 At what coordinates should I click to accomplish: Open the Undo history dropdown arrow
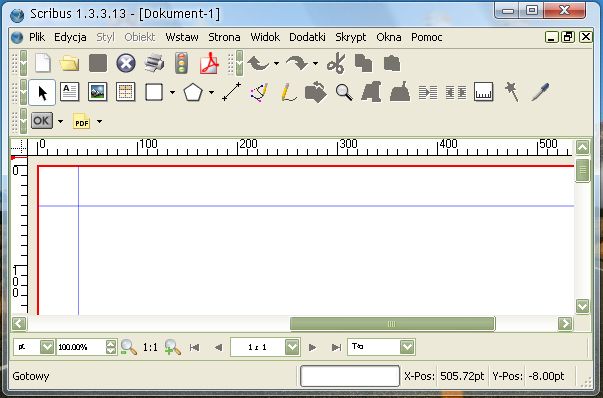pyautogui.click(x=277, y=63)
